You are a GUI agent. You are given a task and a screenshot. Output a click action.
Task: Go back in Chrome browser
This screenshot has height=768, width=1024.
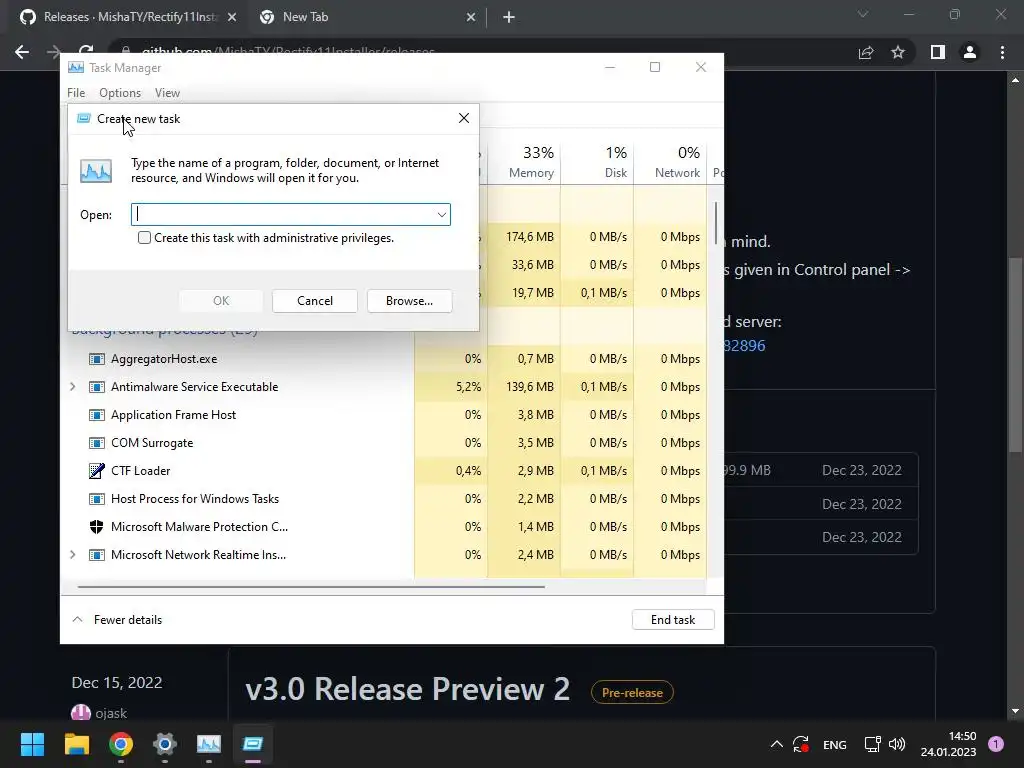[22, 52]
